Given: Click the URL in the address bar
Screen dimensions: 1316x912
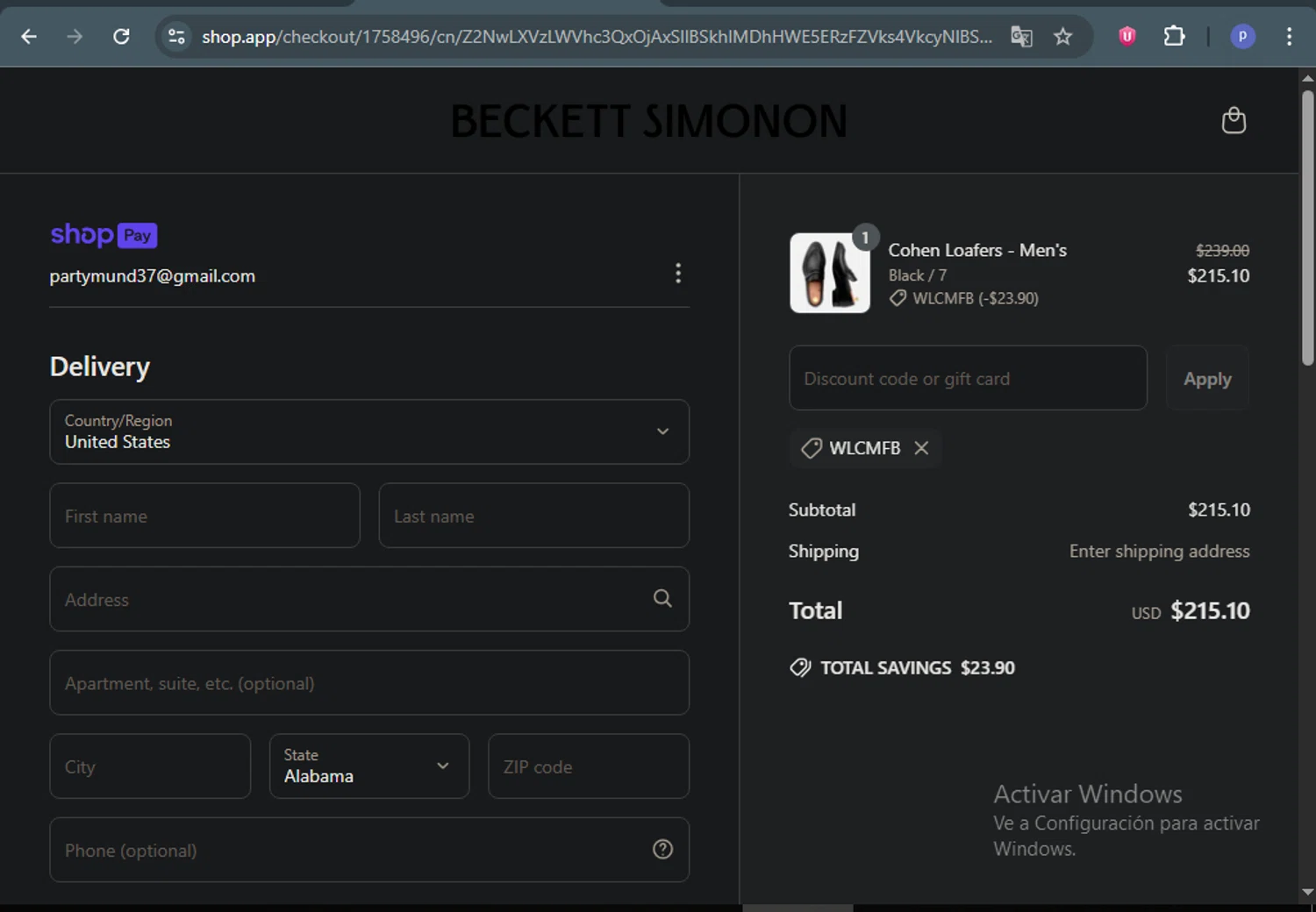Looking at the screenshot, I should 597,36.
